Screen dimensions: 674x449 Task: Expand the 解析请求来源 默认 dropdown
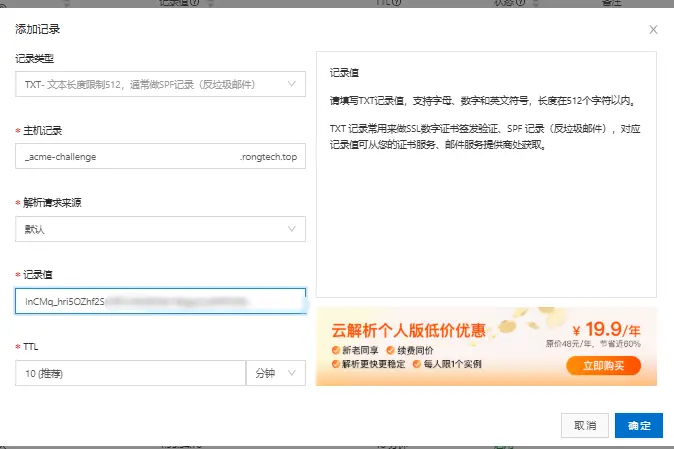click(150, 229)
